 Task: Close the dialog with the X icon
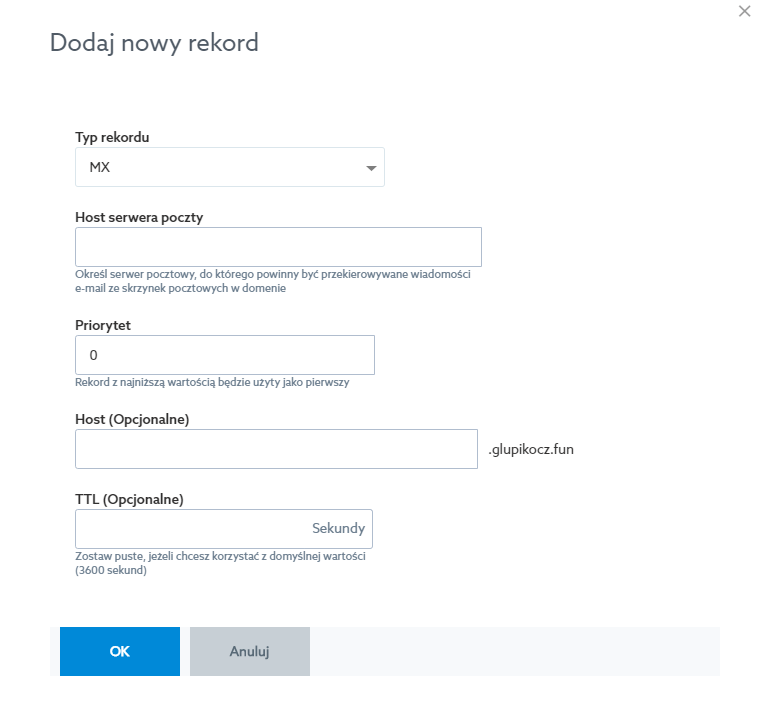coord(744,12)
